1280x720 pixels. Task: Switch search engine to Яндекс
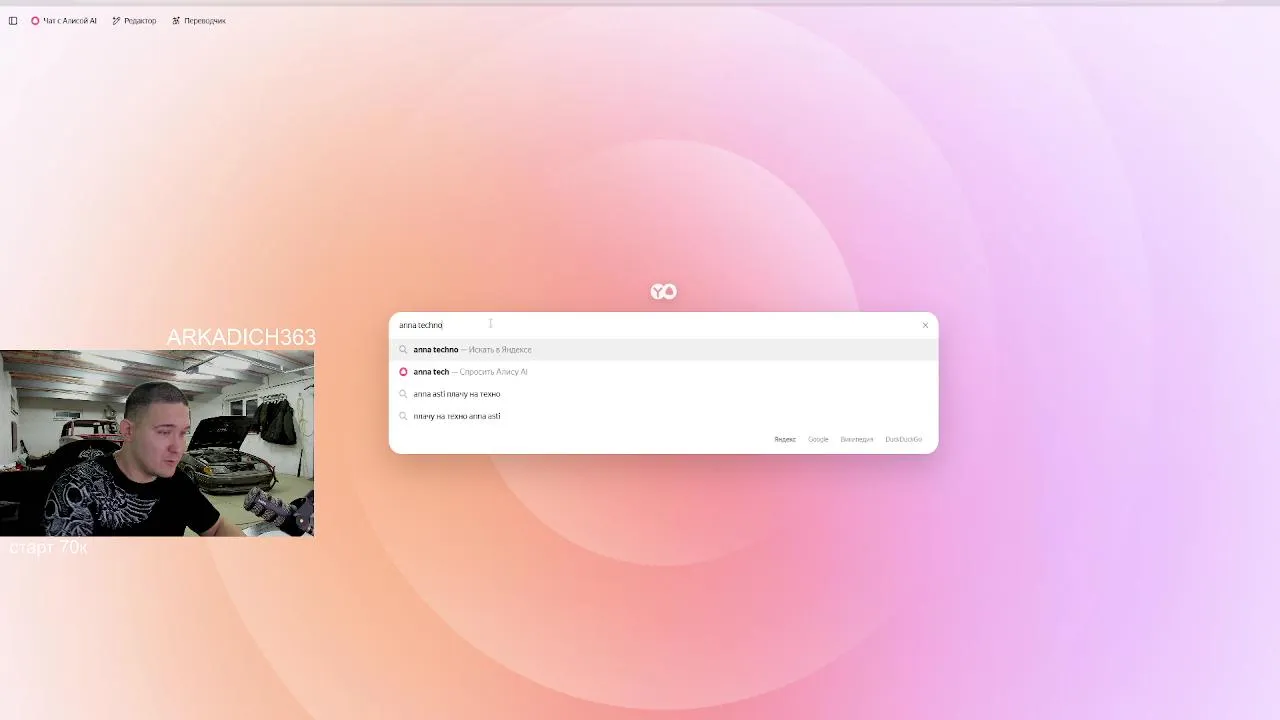pyautogui.click(x=785, y=439)
